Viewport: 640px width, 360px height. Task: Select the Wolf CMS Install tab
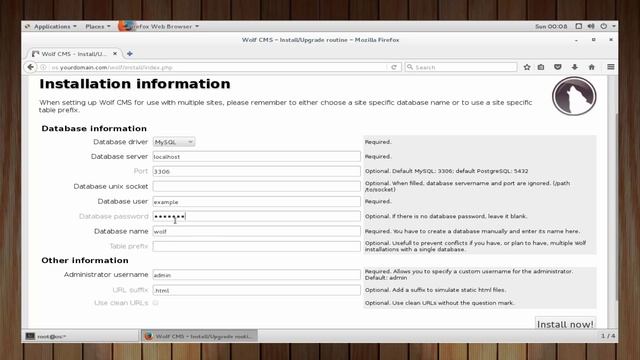click(x=73, y=53)
